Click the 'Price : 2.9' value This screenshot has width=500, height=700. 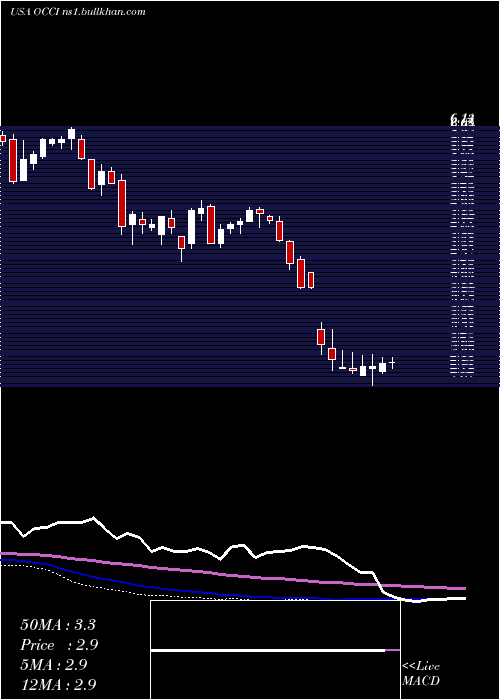point(59,645)
